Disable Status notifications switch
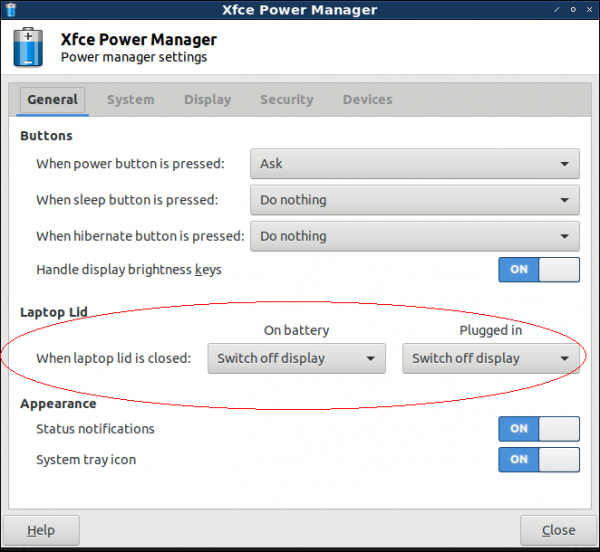600x552 pixels. 539,429
